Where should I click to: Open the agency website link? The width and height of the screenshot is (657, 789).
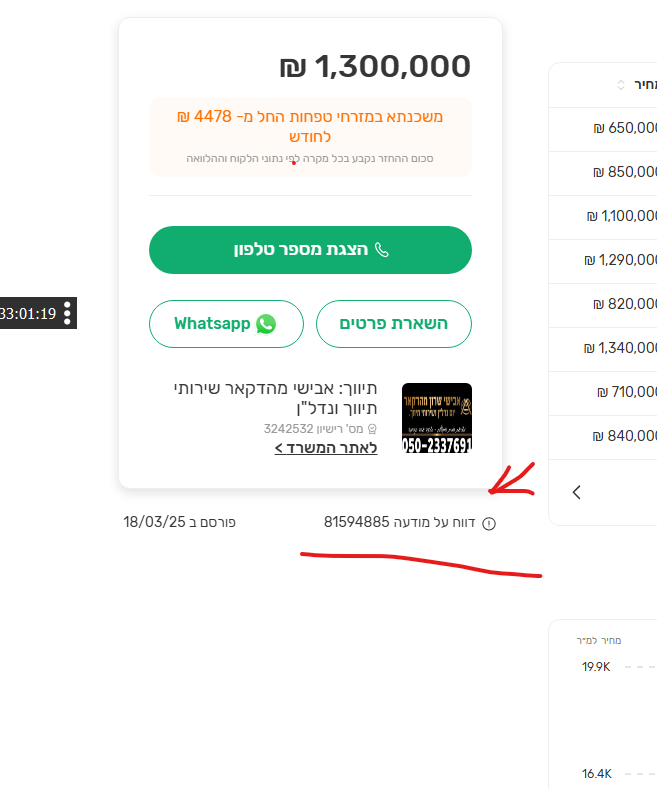coord(326,448)
